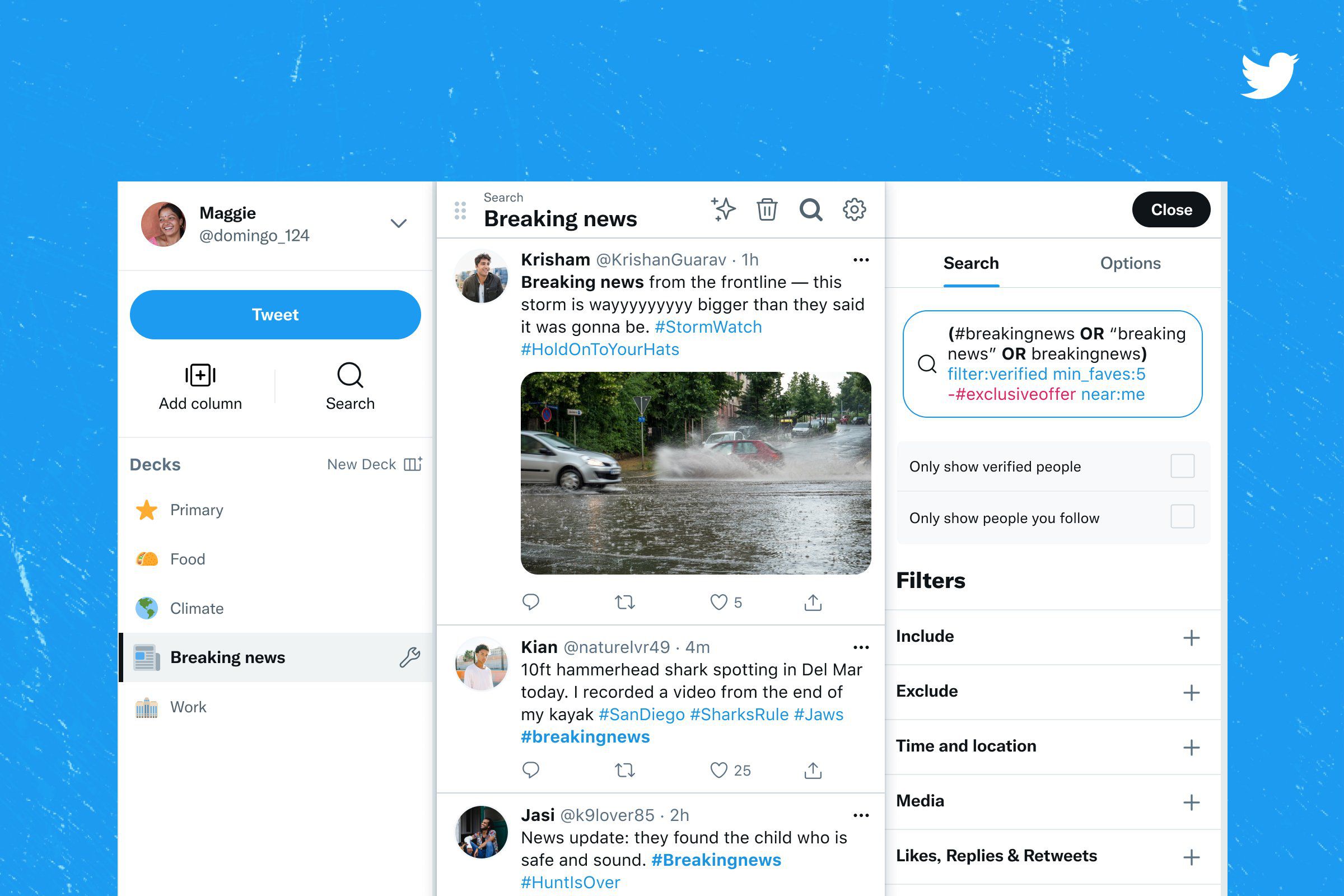
Task: Click the settings gear in Breaking news column
Action: coord(854,210)
